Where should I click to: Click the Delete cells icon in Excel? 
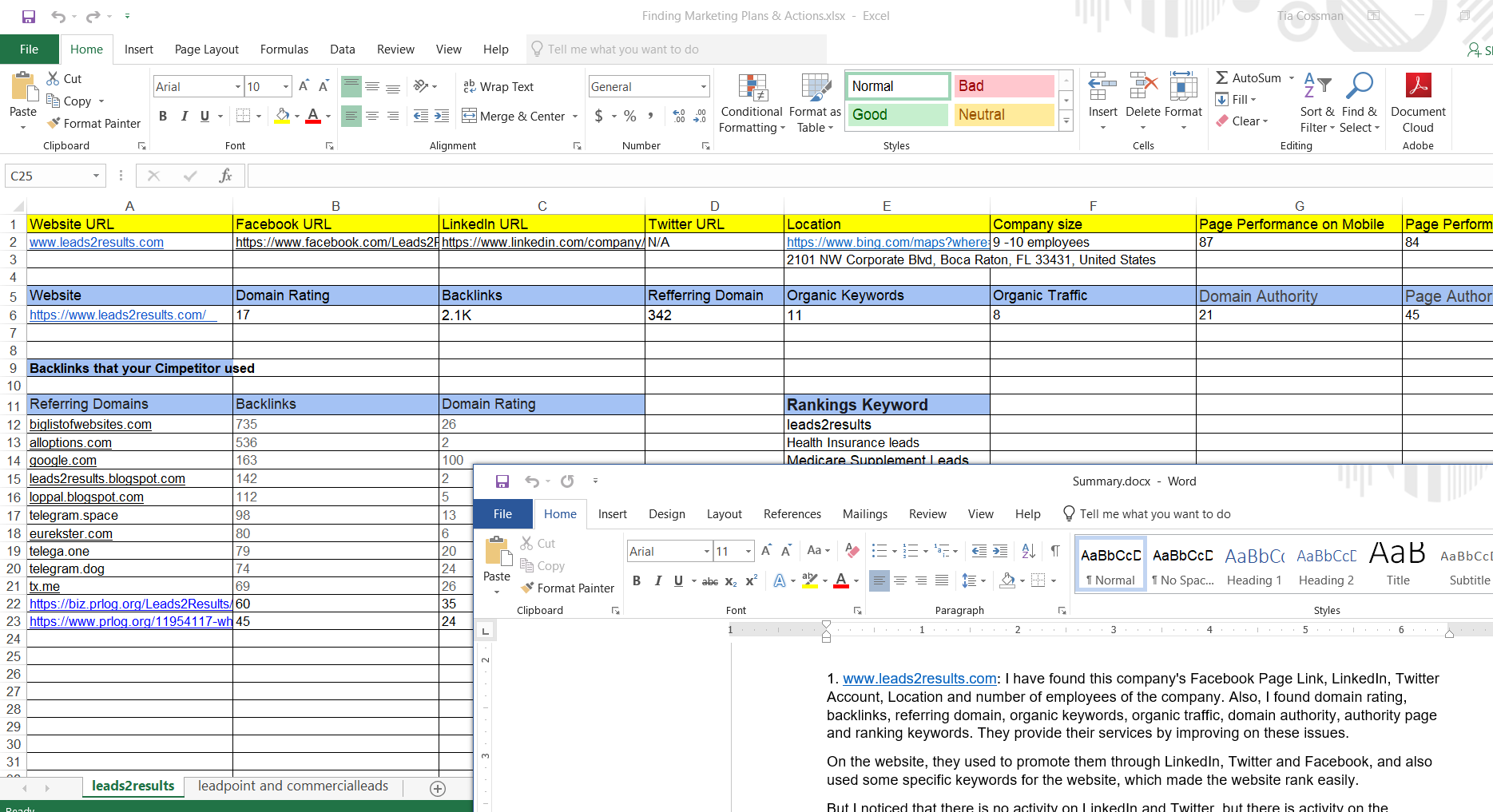(x=1143, y=86)
